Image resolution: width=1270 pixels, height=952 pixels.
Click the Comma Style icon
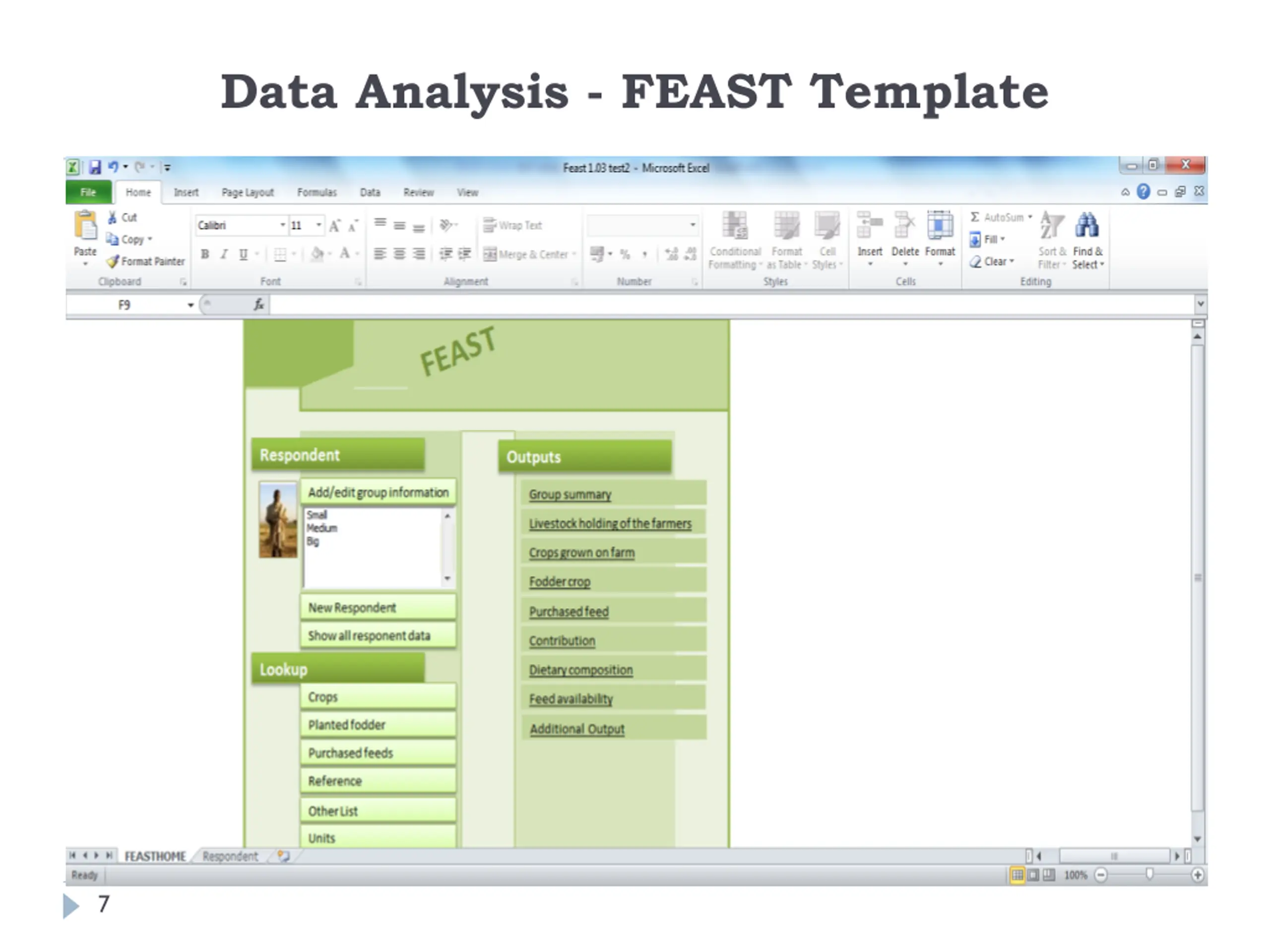(644, 254)
